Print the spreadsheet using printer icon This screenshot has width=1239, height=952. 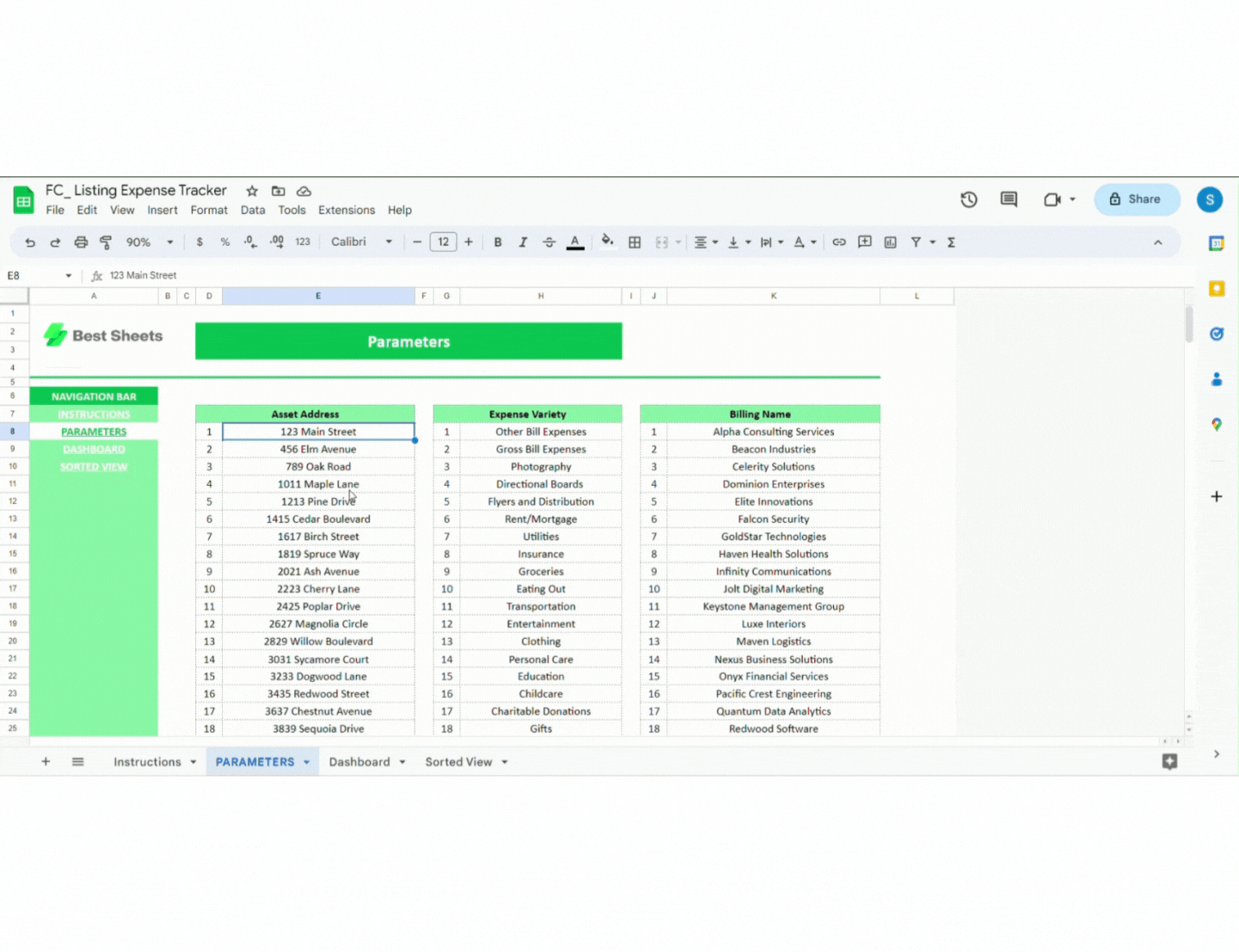coord(81,243)
